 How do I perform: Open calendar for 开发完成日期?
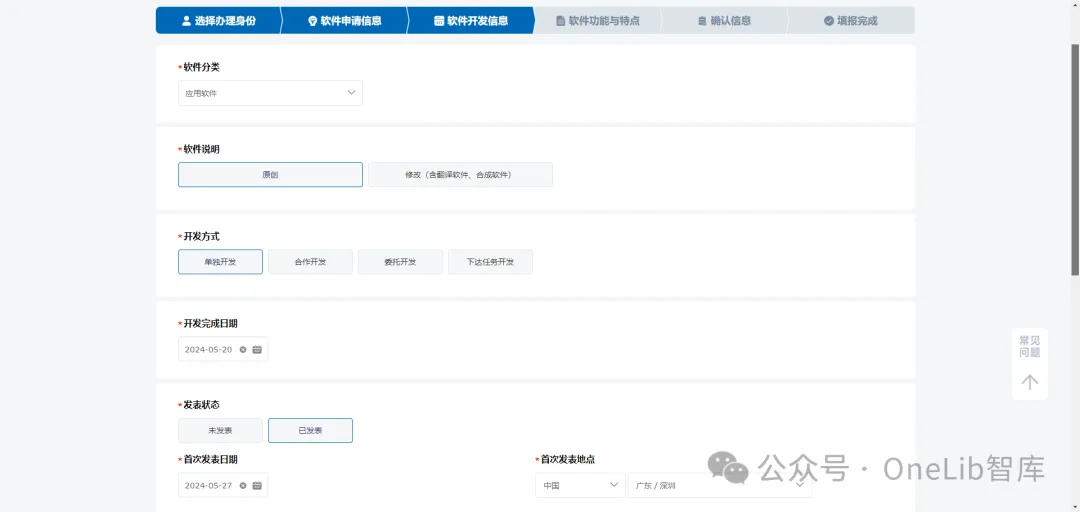pyautogui.click(x=257, y=349)
